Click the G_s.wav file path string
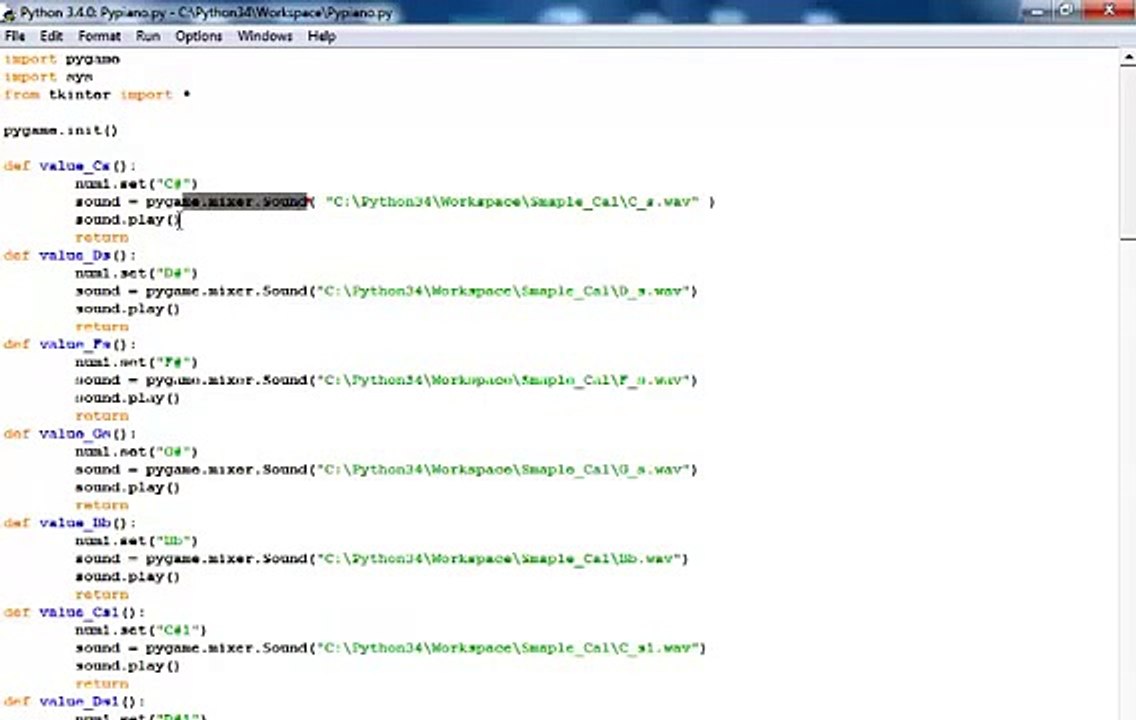The height and width of the screenshot is (720, 1136). click(503, 469)
